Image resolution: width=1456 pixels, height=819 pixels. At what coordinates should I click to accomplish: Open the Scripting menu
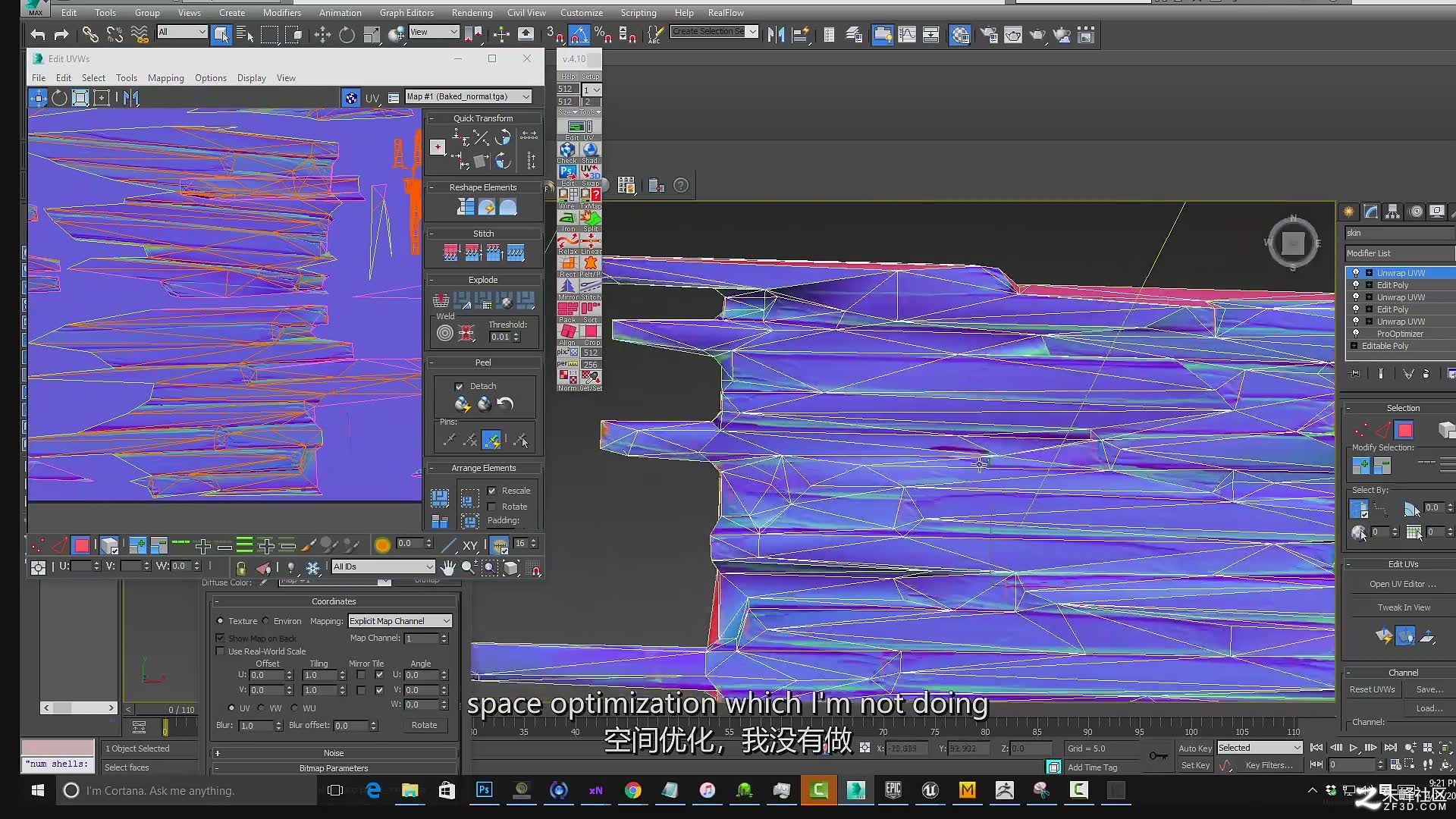coord(639,13)
